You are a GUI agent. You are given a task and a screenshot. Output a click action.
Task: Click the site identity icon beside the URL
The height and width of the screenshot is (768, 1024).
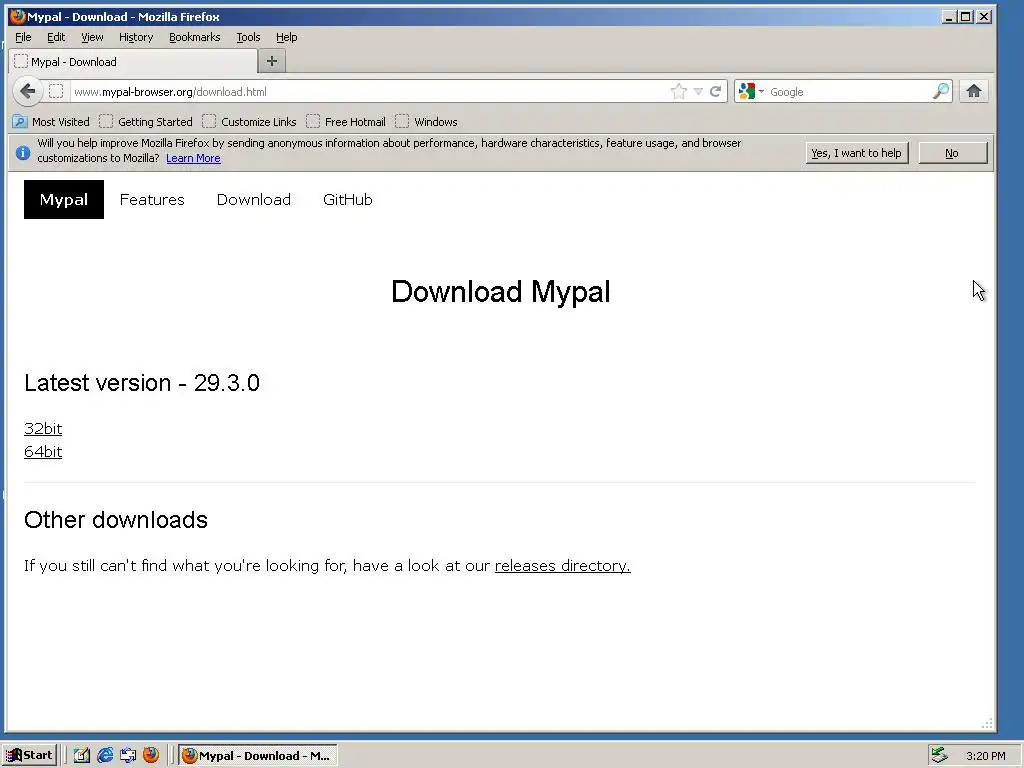(x=56, y=91)
